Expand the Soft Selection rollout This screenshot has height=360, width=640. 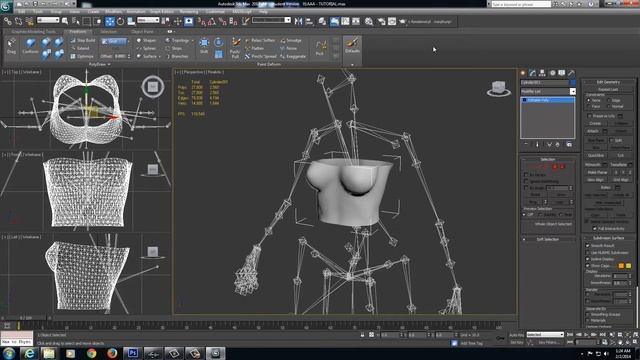(548, 239)
